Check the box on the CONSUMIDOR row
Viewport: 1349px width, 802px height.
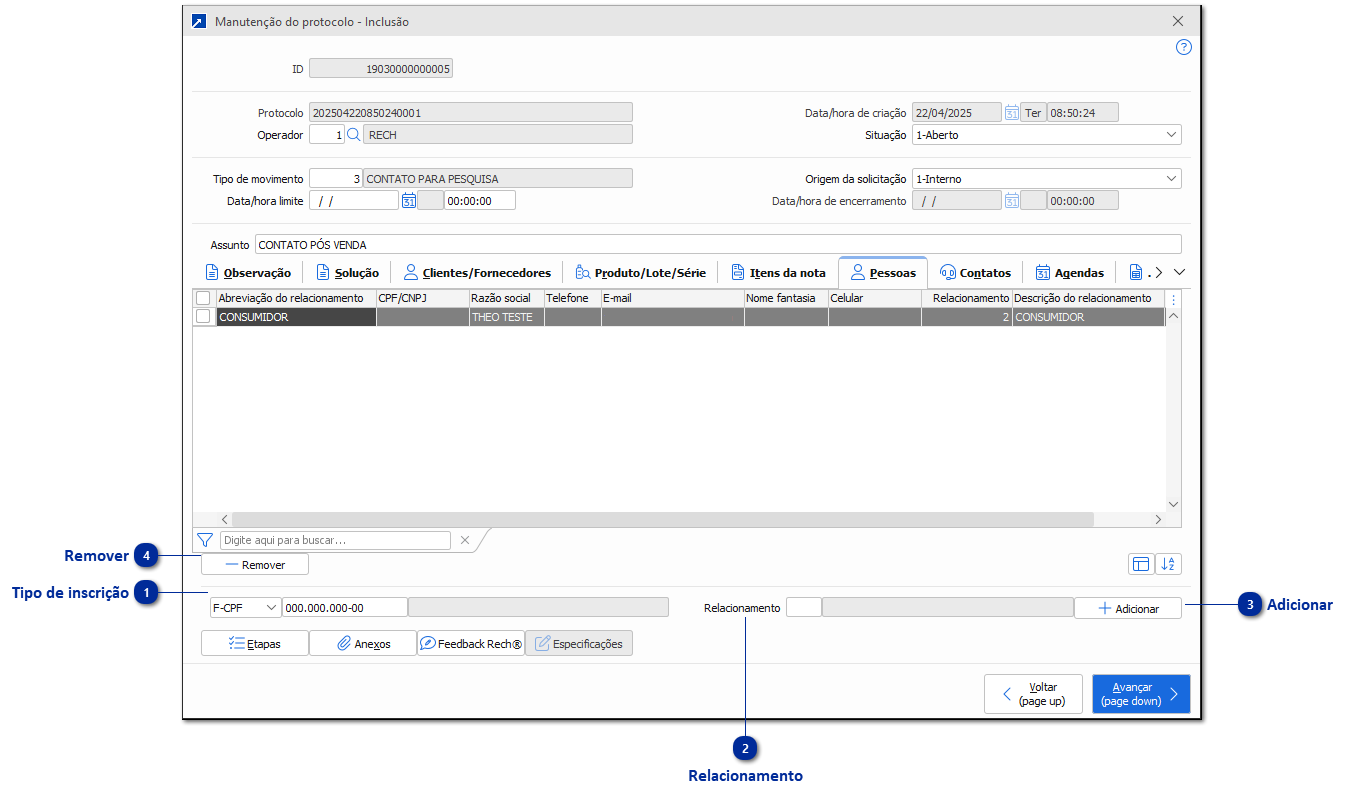203,316
